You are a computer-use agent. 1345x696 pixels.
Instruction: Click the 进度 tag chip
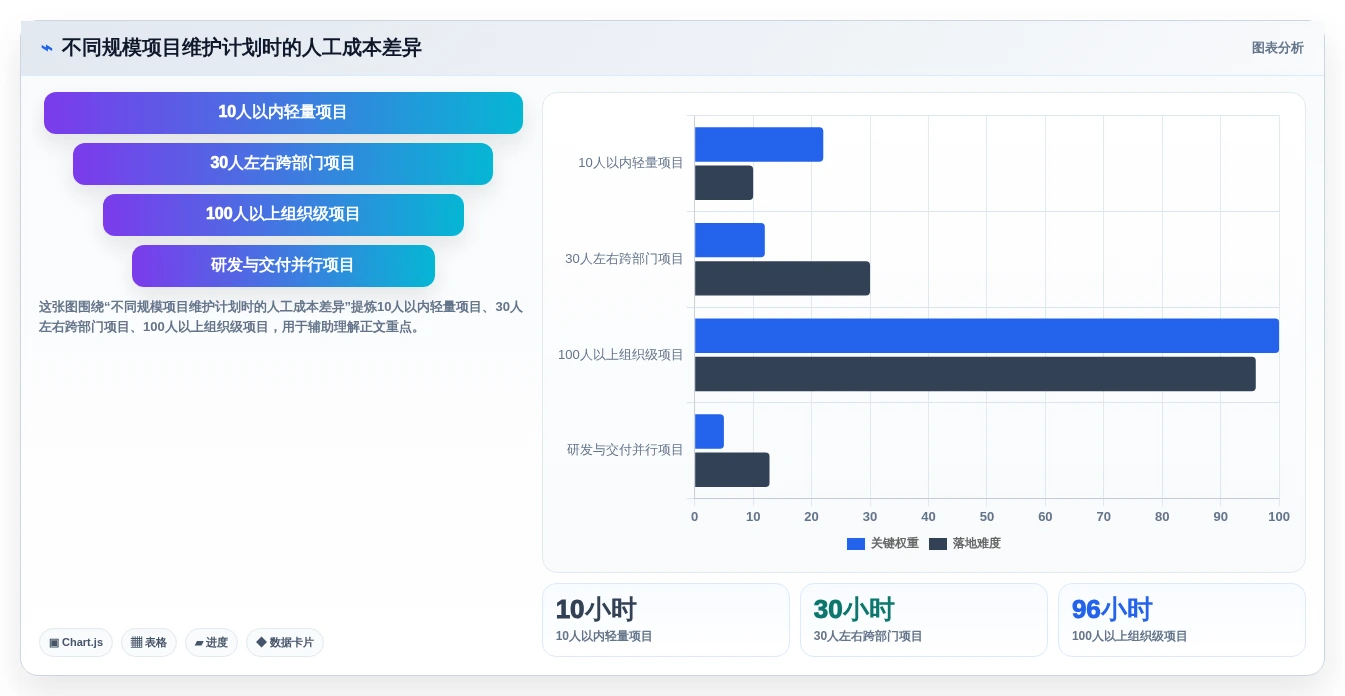211,643
